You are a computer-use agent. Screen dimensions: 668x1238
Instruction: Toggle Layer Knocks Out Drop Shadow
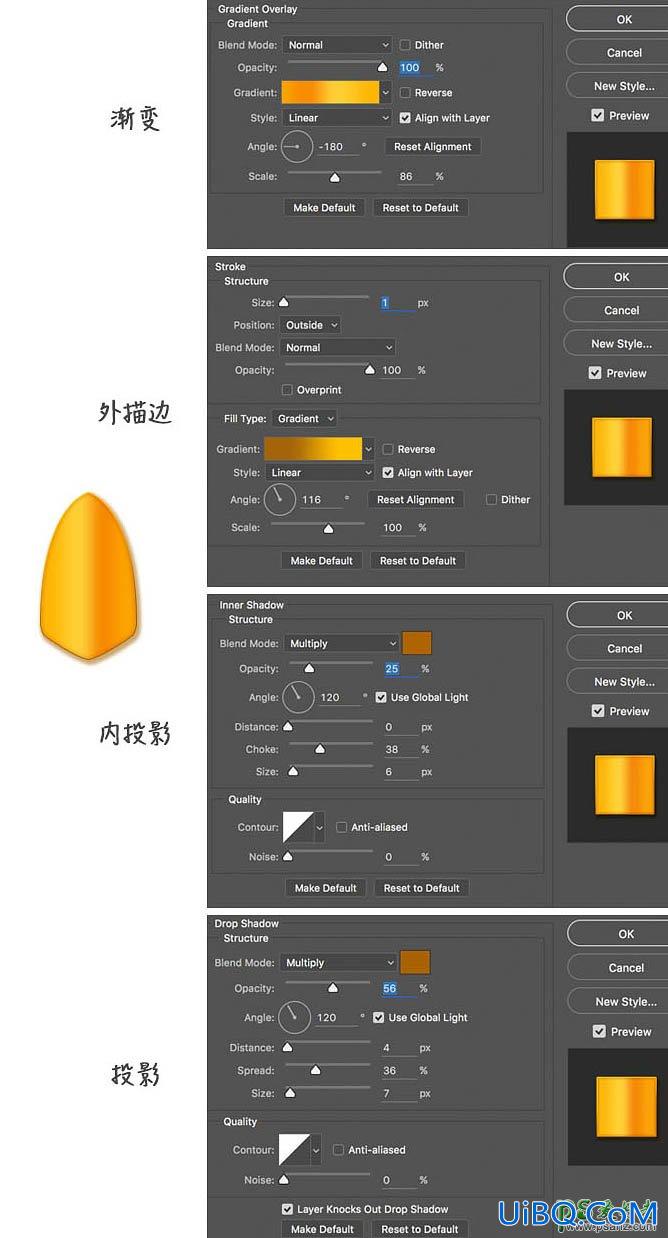coord(288,1209)
